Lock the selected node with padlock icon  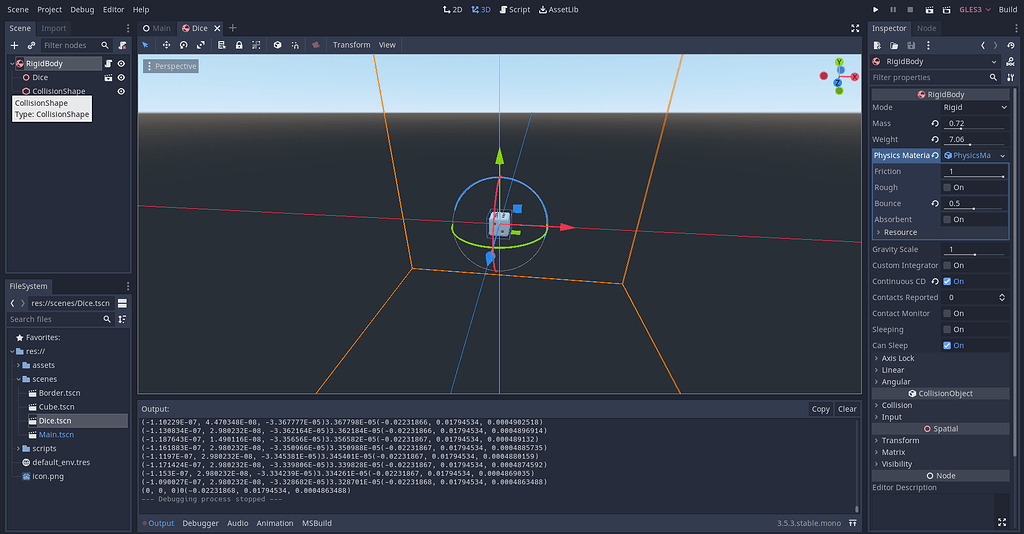pyautogui.click(x=239, y=45)
